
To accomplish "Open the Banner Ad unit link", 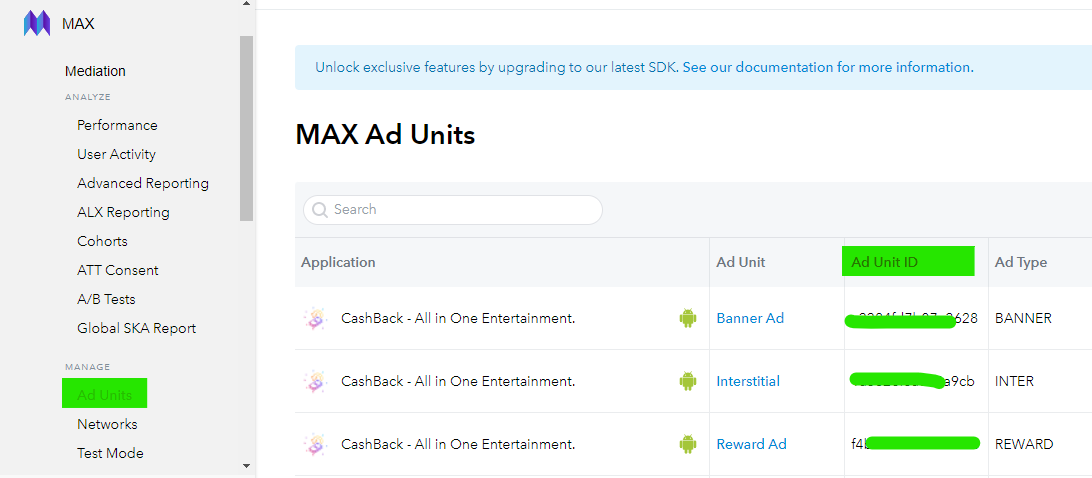I will 750,318.
